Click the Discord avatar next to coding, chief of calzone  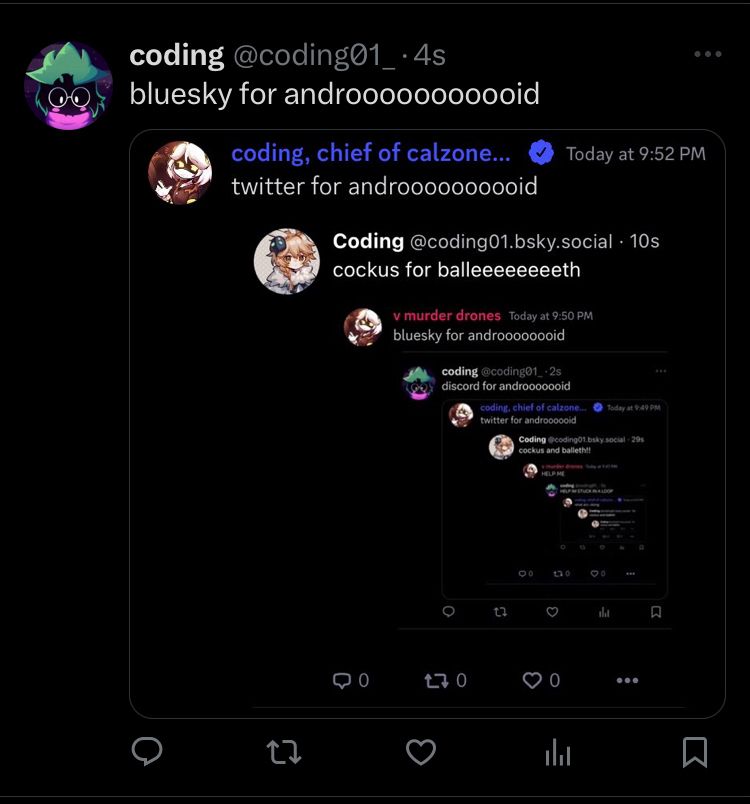(180, 173)
